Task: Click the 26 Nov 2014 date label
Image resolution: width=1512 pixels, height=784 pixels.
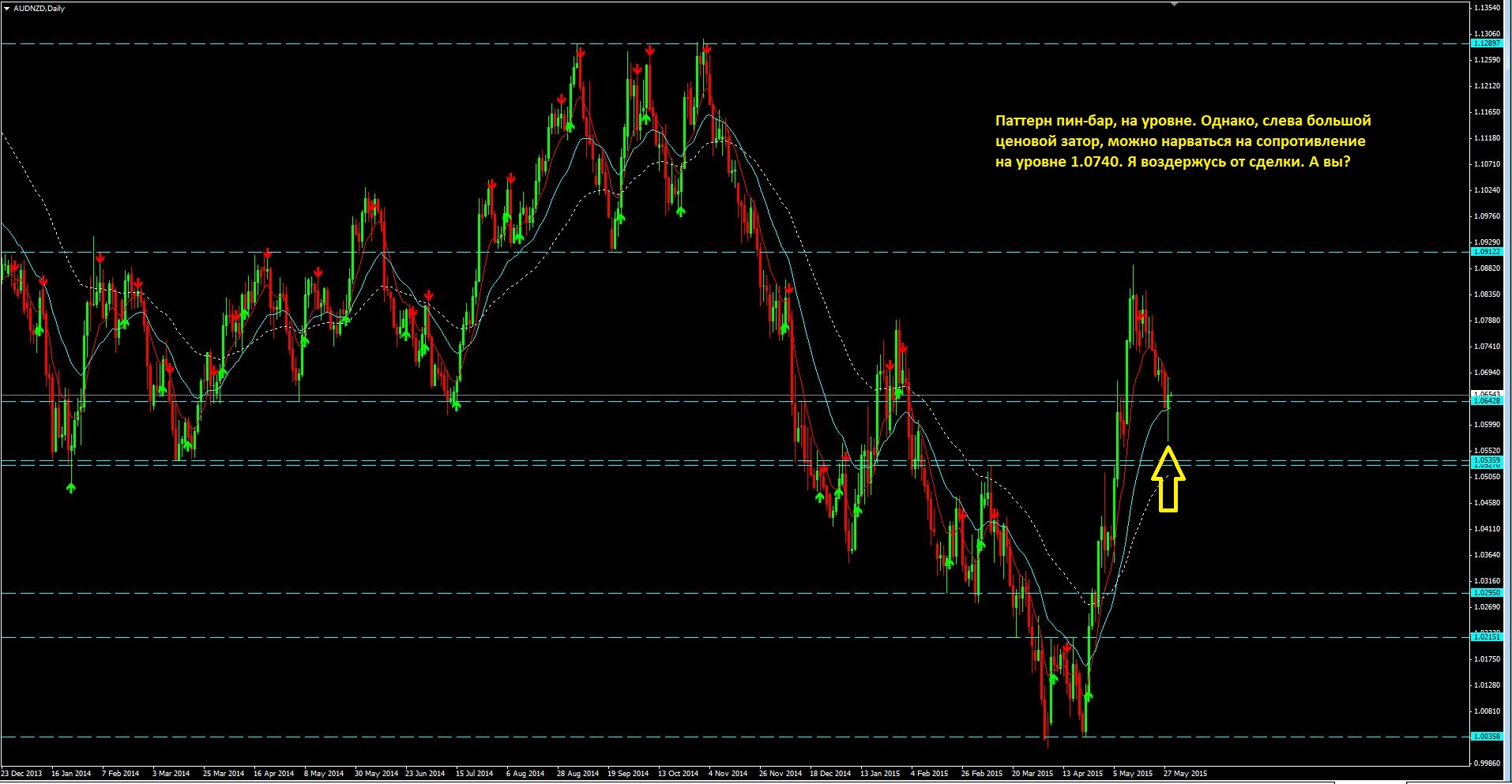Action: [x=780, y=774]
